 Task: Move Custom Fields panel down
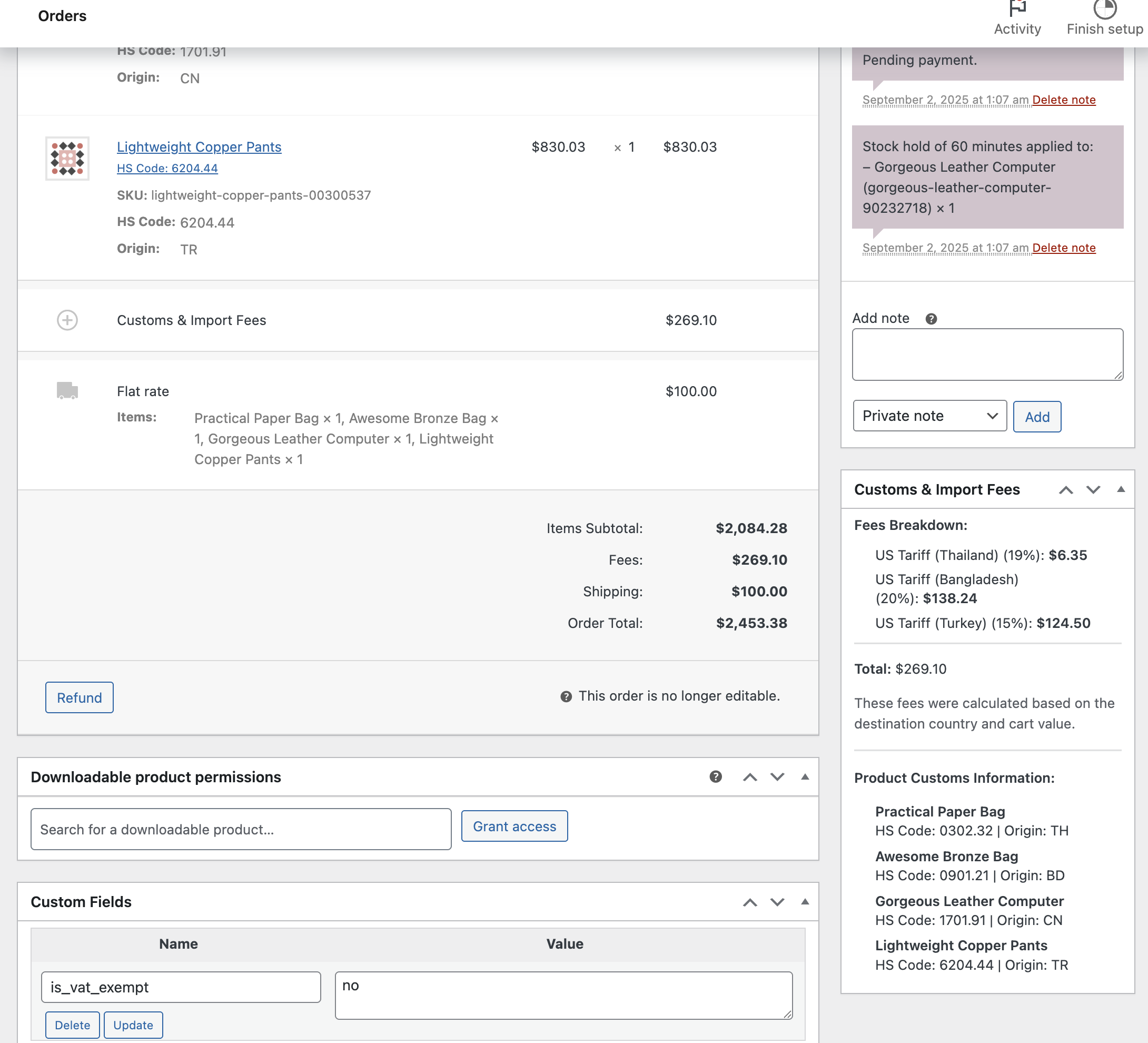click(x=777, y=902)
